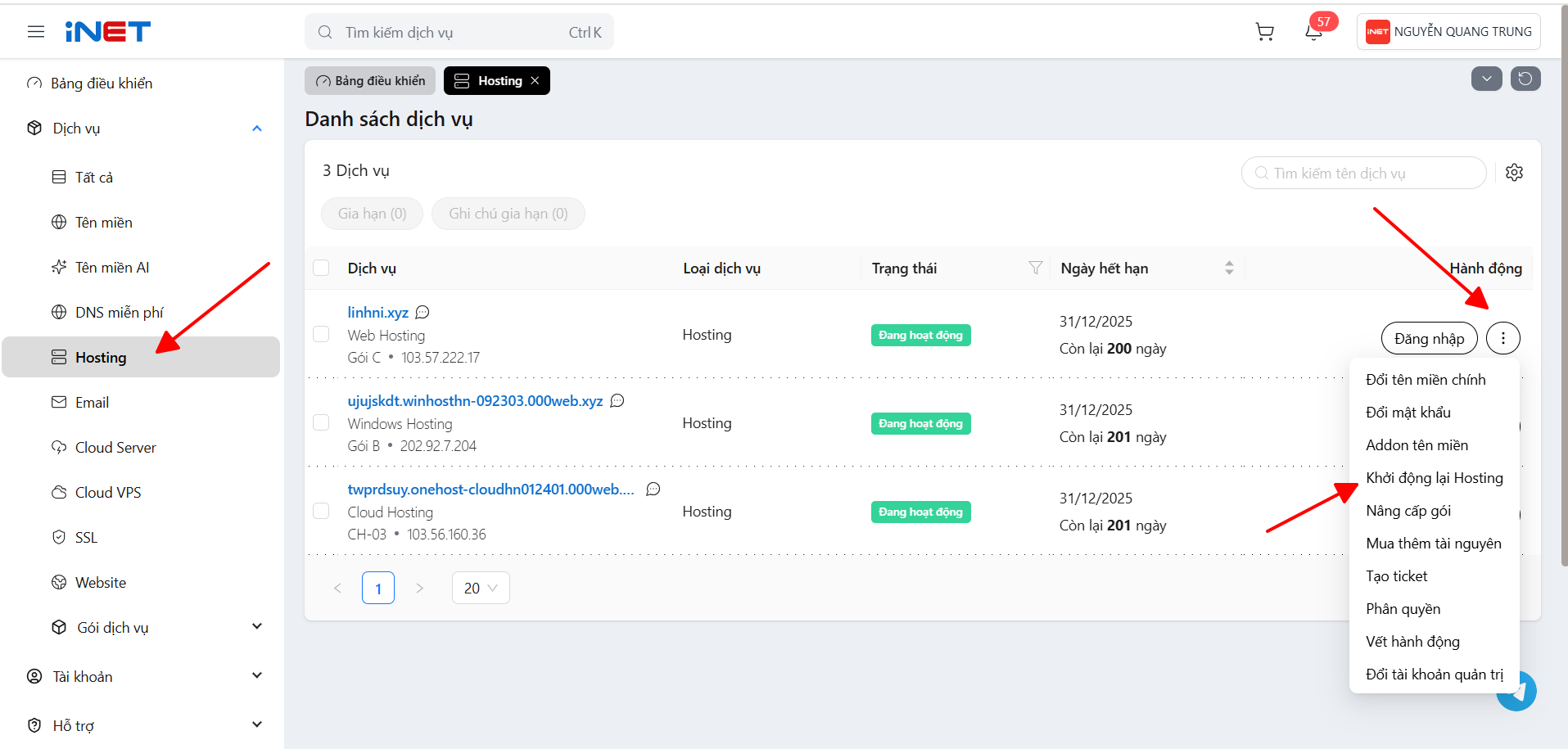Viewport: 1568px width, 749px height.
Task: Choose Khởi động lại Hosting from menu
Action: coord(1435,478)
